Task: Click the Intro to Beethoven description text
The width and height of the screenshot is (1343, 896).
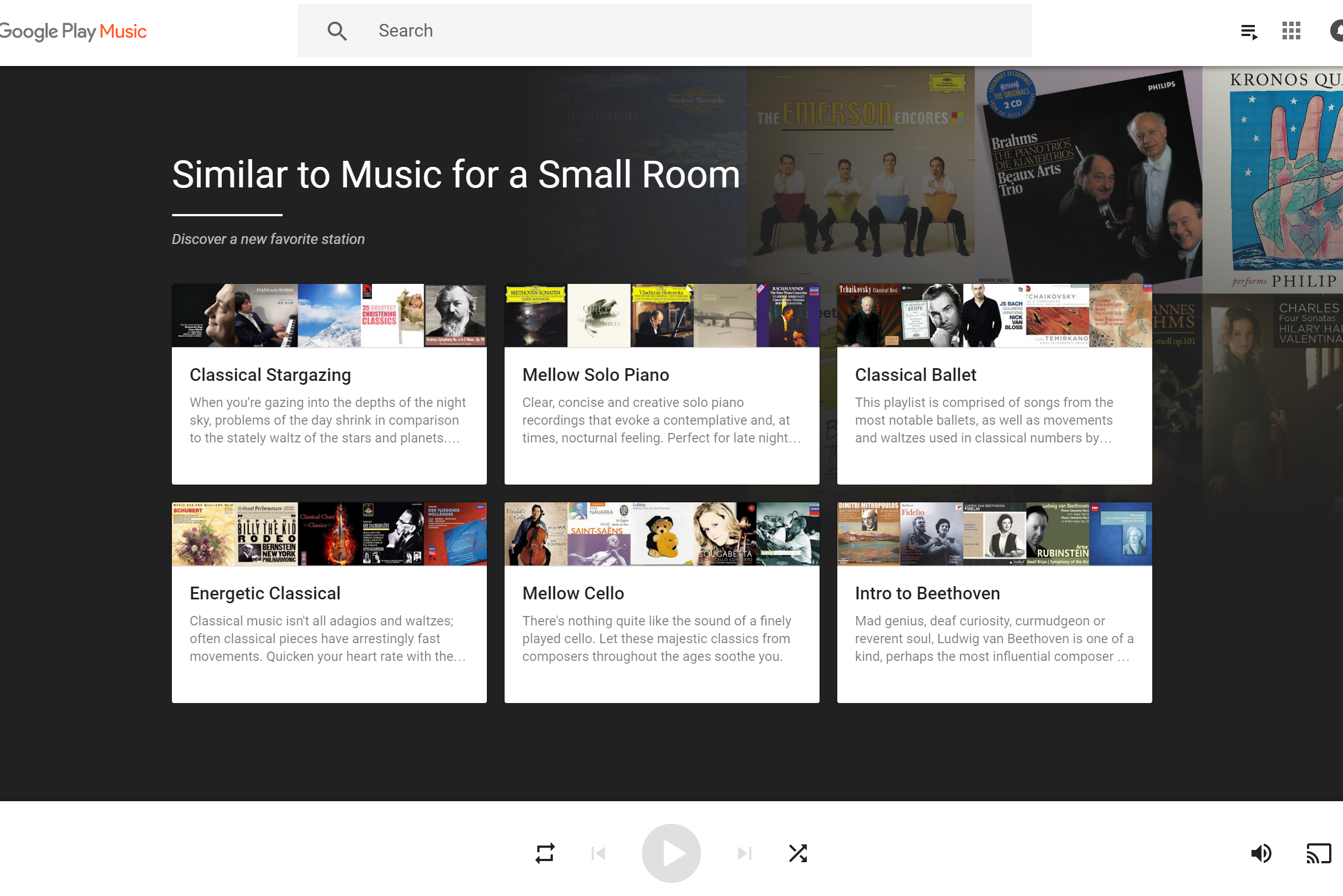Action: click(x=994, y=638)
